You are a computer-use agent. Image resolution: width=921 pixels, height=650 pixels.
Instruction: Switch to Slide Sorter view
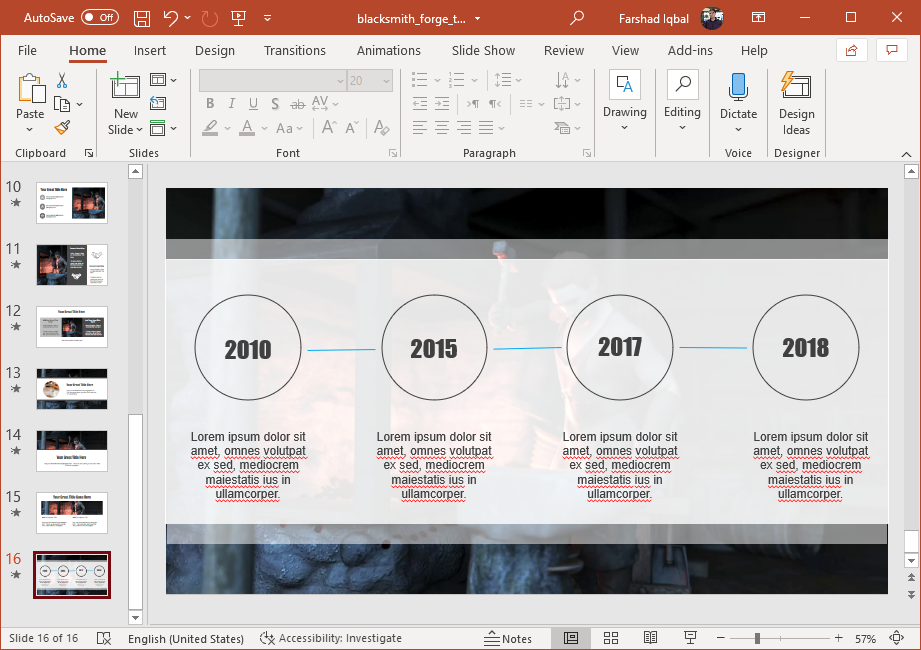coord(610,638)
